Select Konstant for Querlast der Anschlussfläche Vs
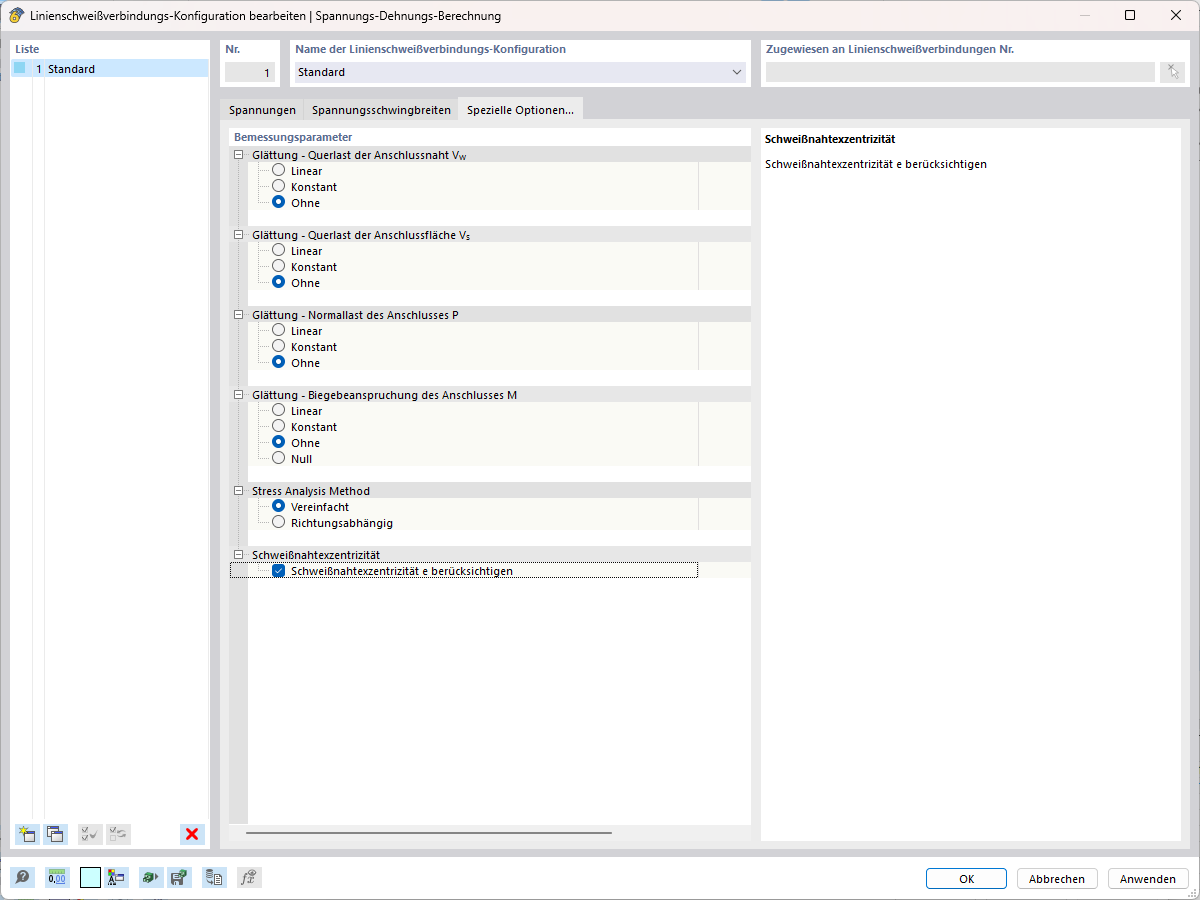1200x900 pixels. pyautogui.click(x=278, y=267)
